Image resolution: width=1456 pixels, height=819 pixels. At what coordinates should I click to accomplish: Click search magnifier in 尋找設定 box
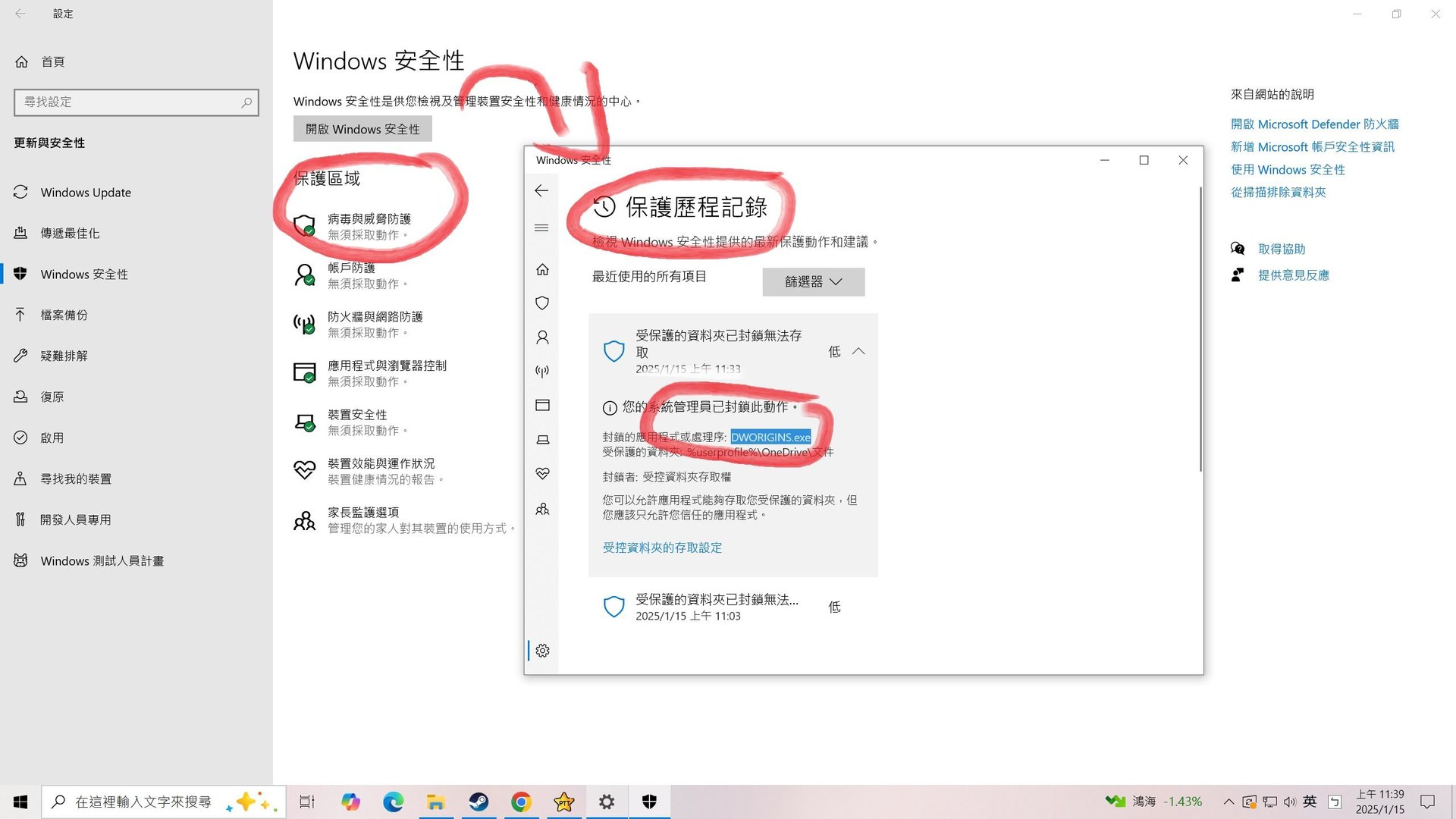[246, 102]
